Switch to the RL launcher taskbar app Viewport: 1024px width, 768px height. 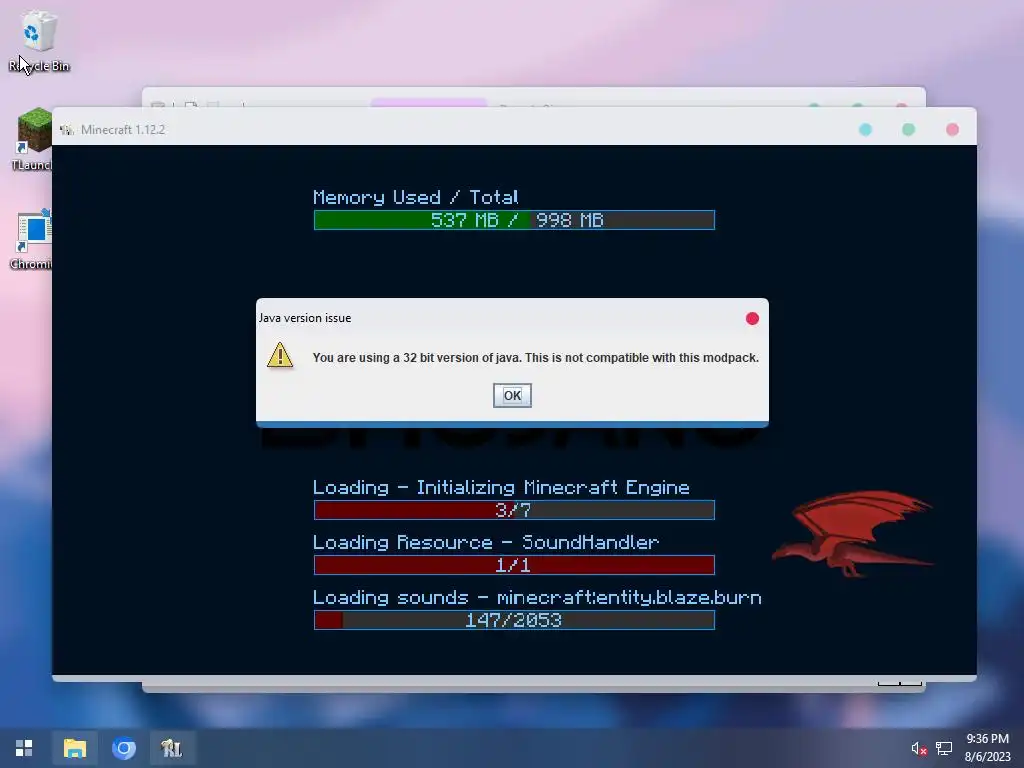click(x=172, y=748)
